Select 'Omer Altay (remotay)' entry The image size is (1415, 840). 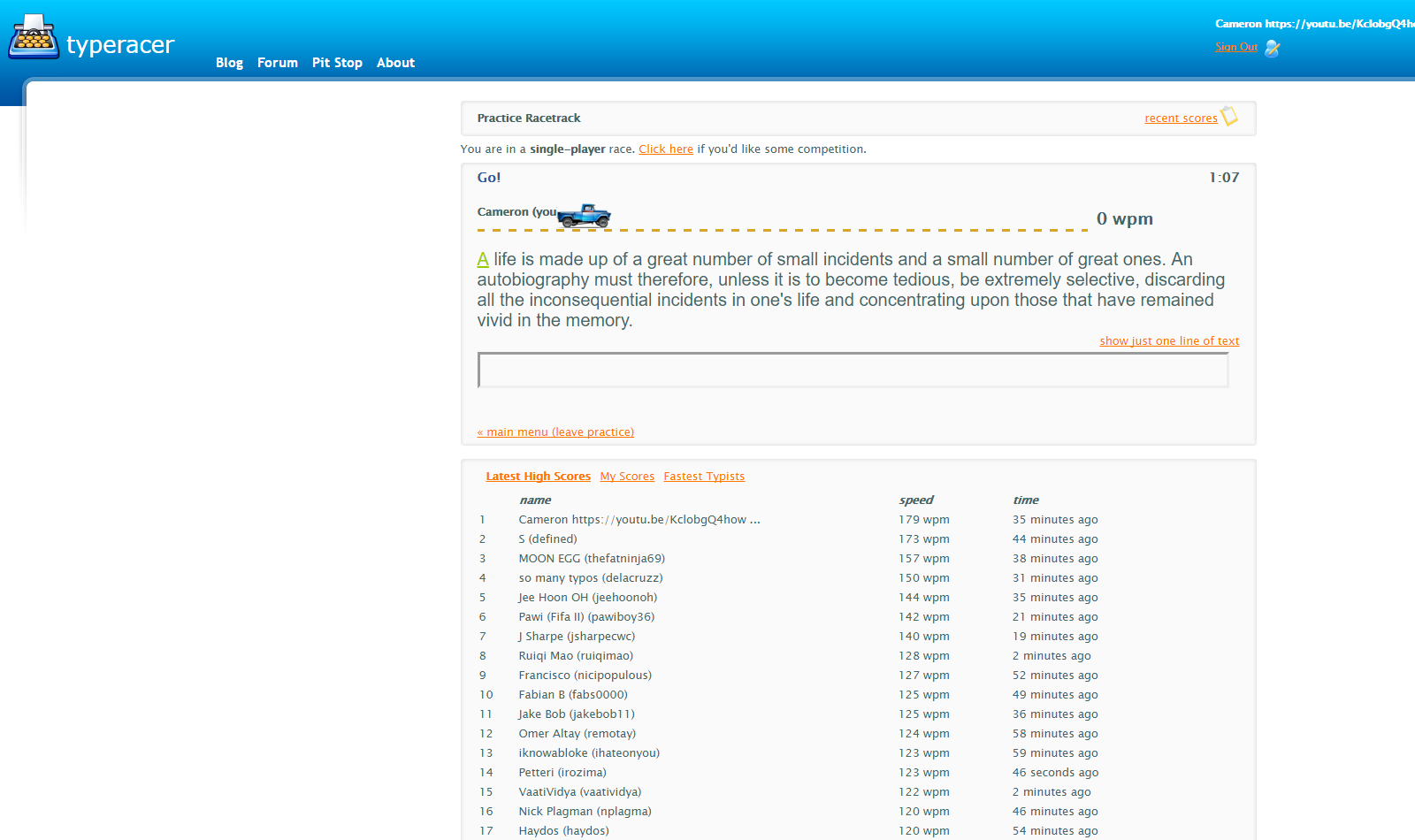(577, 734)
